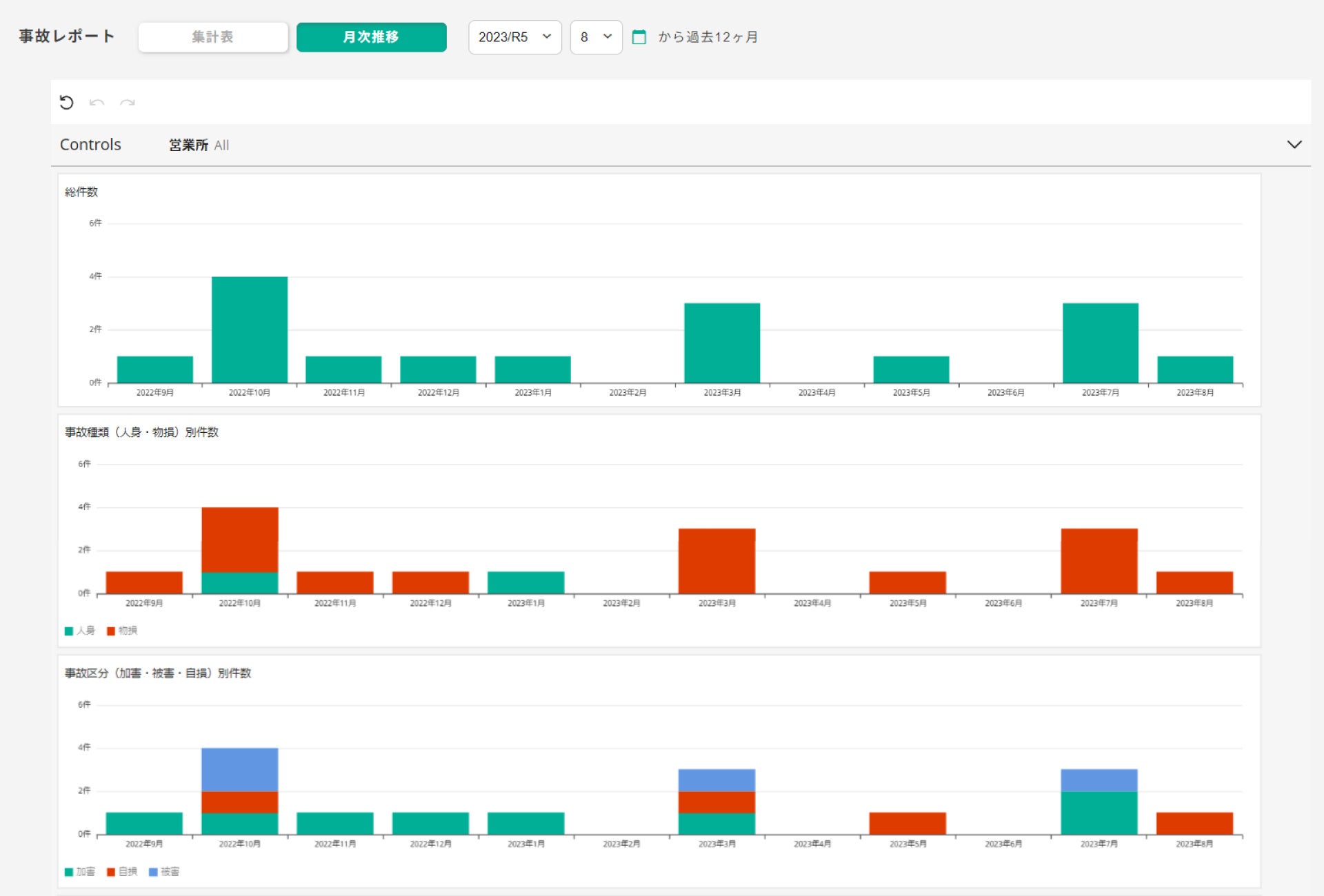The height and width of the screenshot is (896, 1324).
Task: Open the 2023/R5 year dropdown
Action: 514,37
